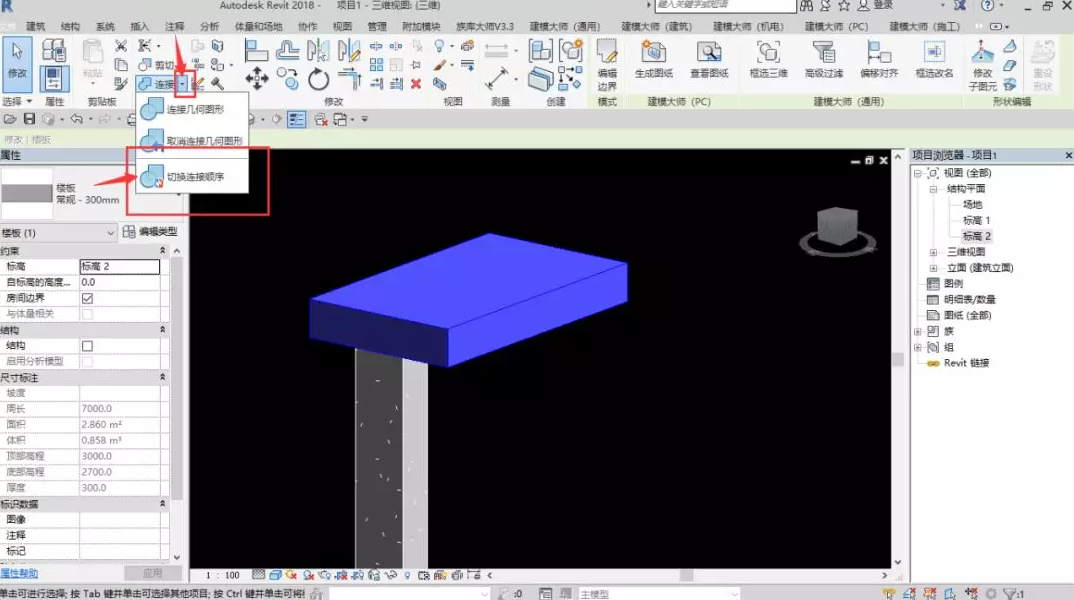
Task: Open the 连接 dropdown arrow in ribbon
Action: click(x=182, y=84)
